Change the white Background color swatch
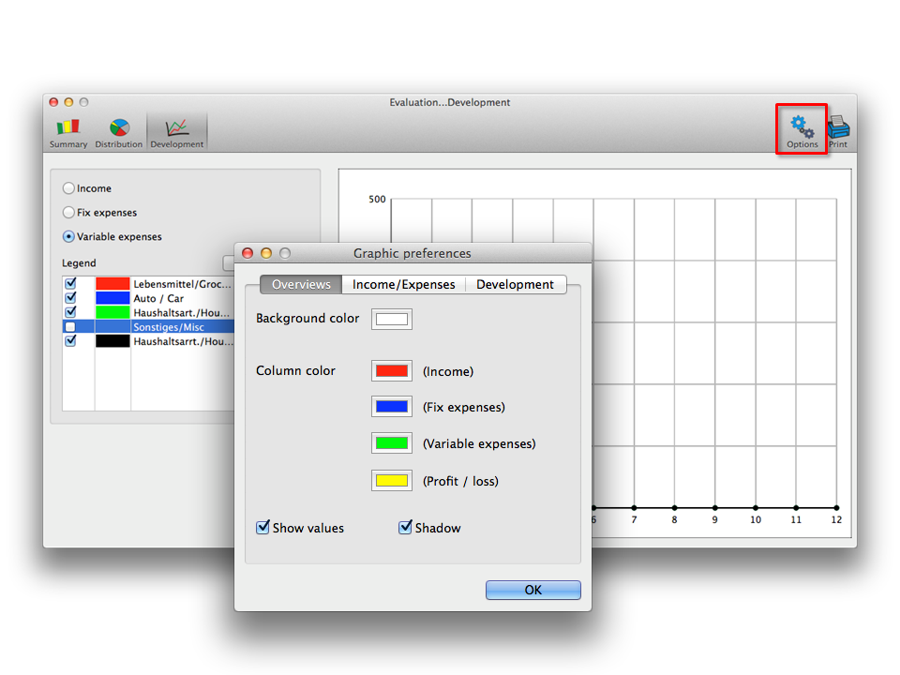Viewport: 900px width, 675px height. 391,319
